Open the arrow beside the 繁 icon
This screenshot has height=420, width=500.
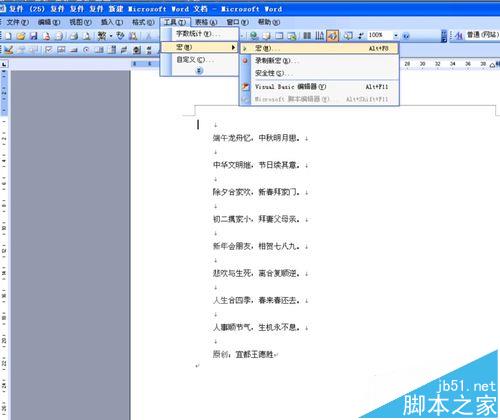pyautogui.click(x=111, y=36)
